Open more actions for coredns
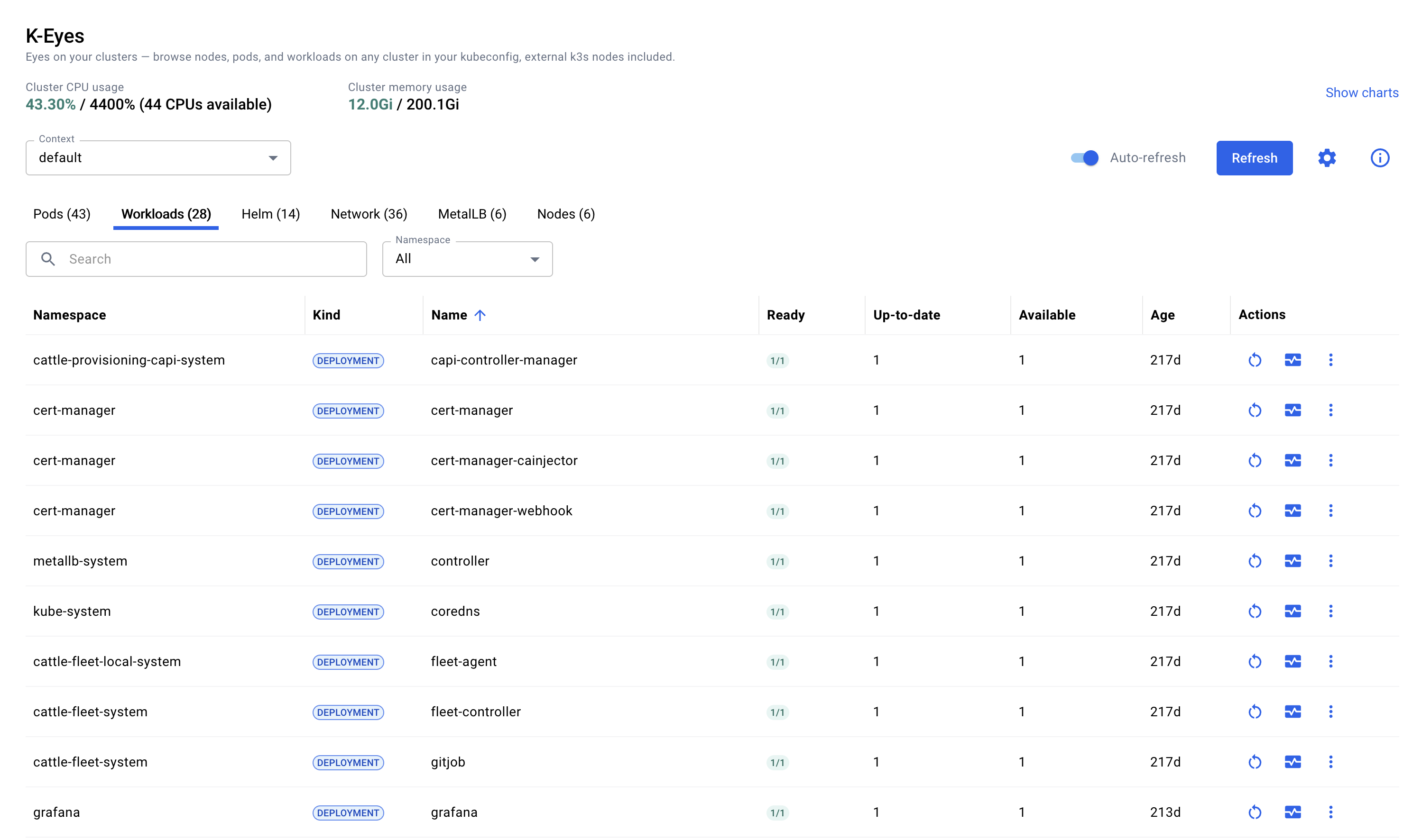Screen dimensions: 1422x840 [x=1330, y=612]
